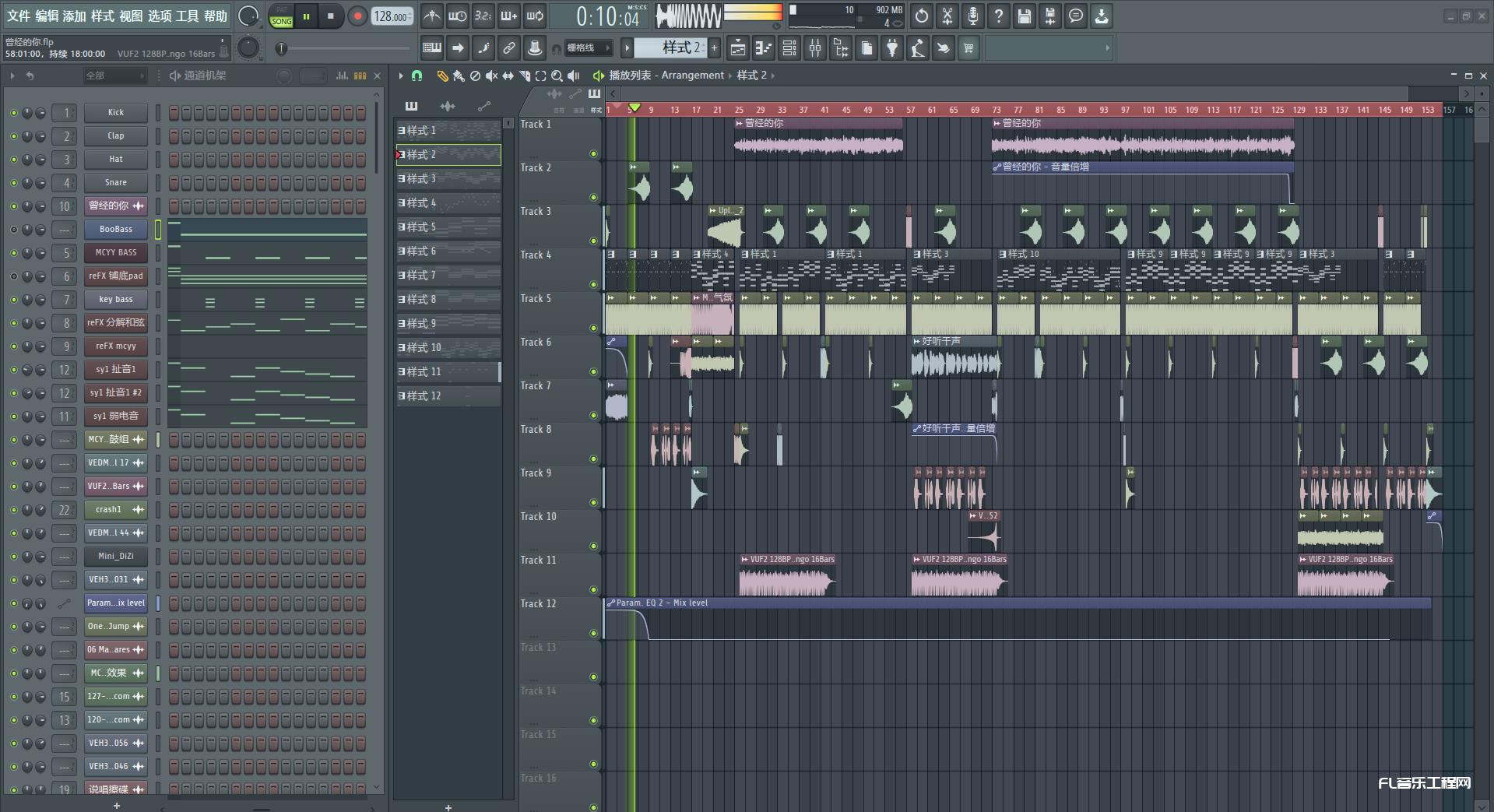This screenshot has width=1494, height=812.
Task: Select the pencil draw tool in playlist
Action: [442, 76]
